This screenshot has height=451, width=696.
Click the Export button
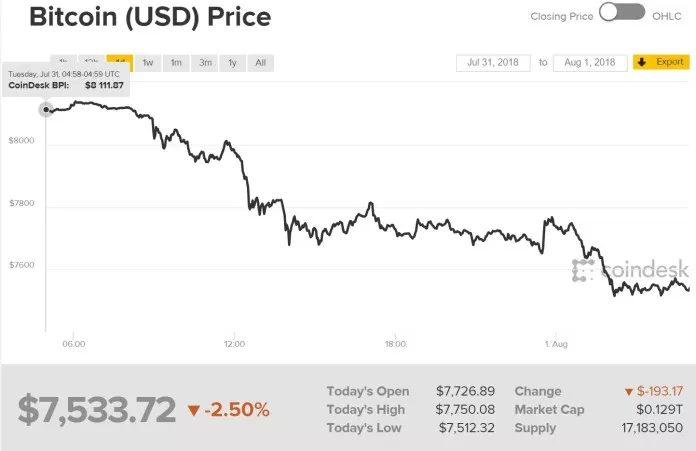(x=661, y=62)
